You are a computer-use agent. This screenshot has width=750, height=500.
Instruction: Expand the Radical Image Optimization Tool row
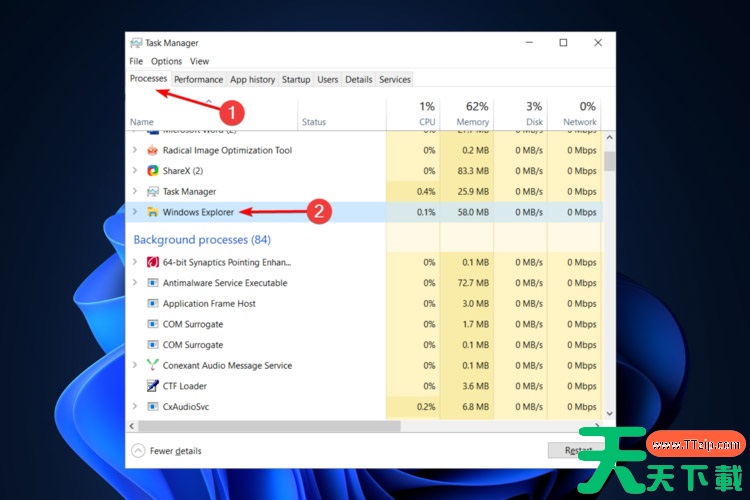[x=135, y=150]
